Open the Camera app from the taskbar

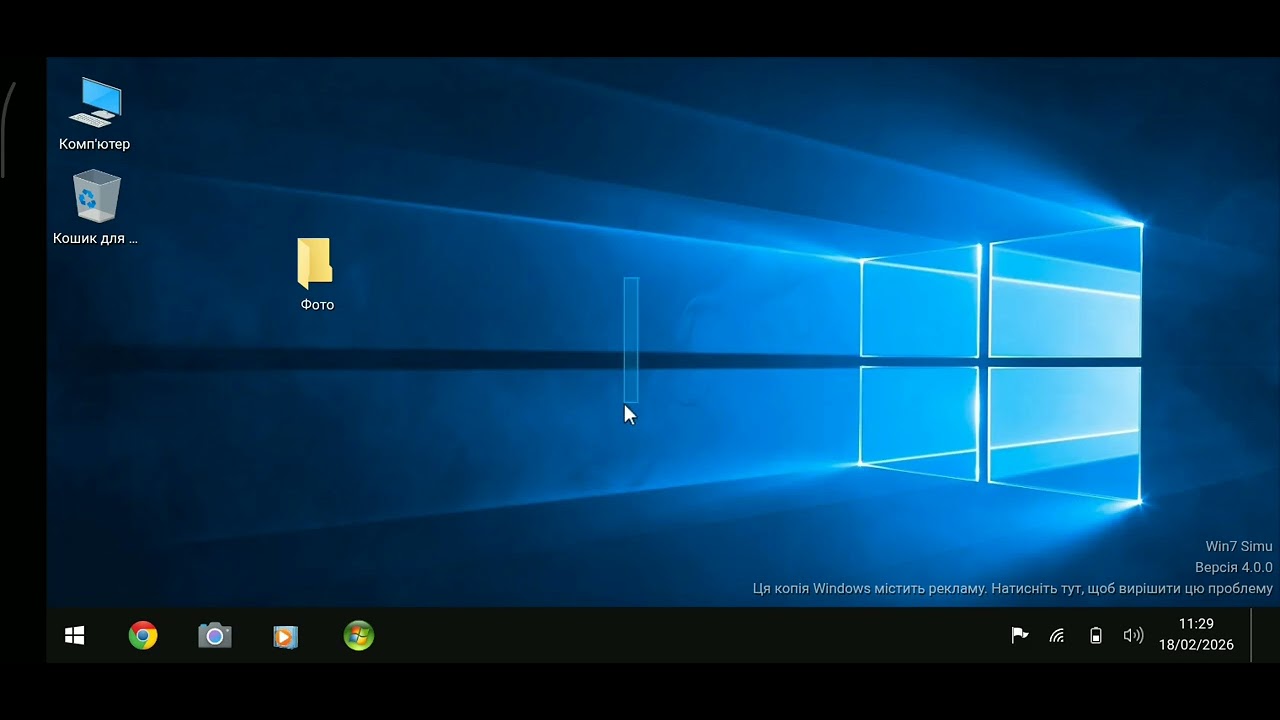[x=214, y=636]
